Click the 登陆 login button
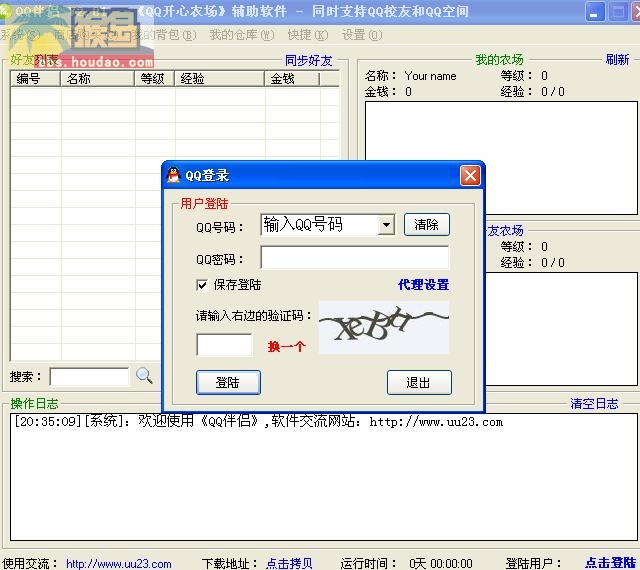 pyautogui.click(x=228, y=383)
